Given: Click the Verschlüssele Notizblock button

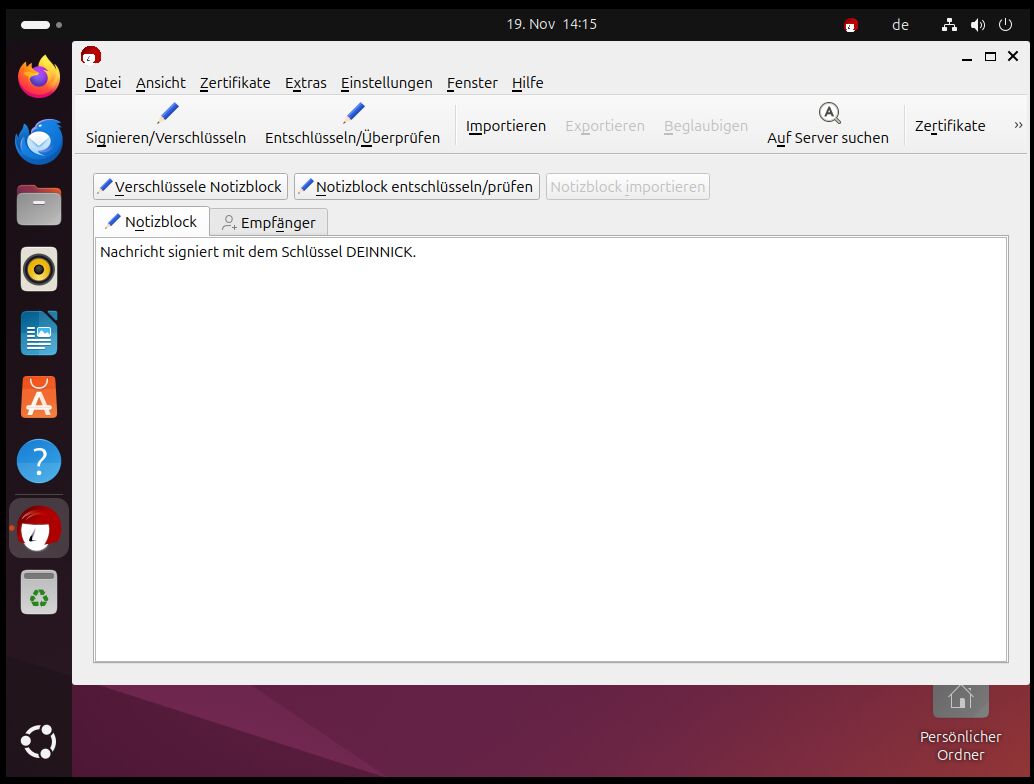Looking at the screenshot, I should click(x=190, y=187).
